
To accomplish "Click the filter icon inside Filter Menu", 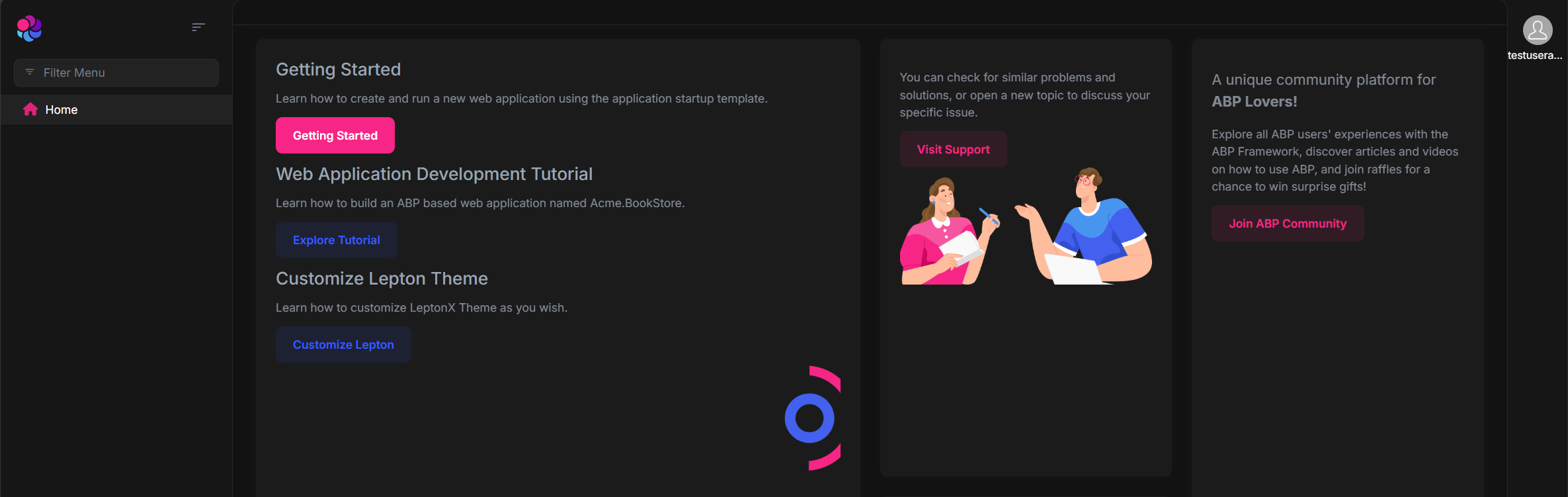I will click(30, 72).
